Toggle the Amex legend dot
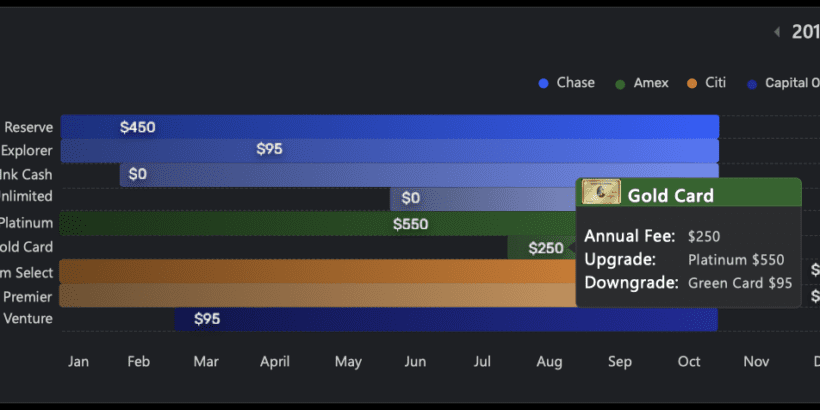Viewport: 820px width, 410px height. (x=620, y=84)
